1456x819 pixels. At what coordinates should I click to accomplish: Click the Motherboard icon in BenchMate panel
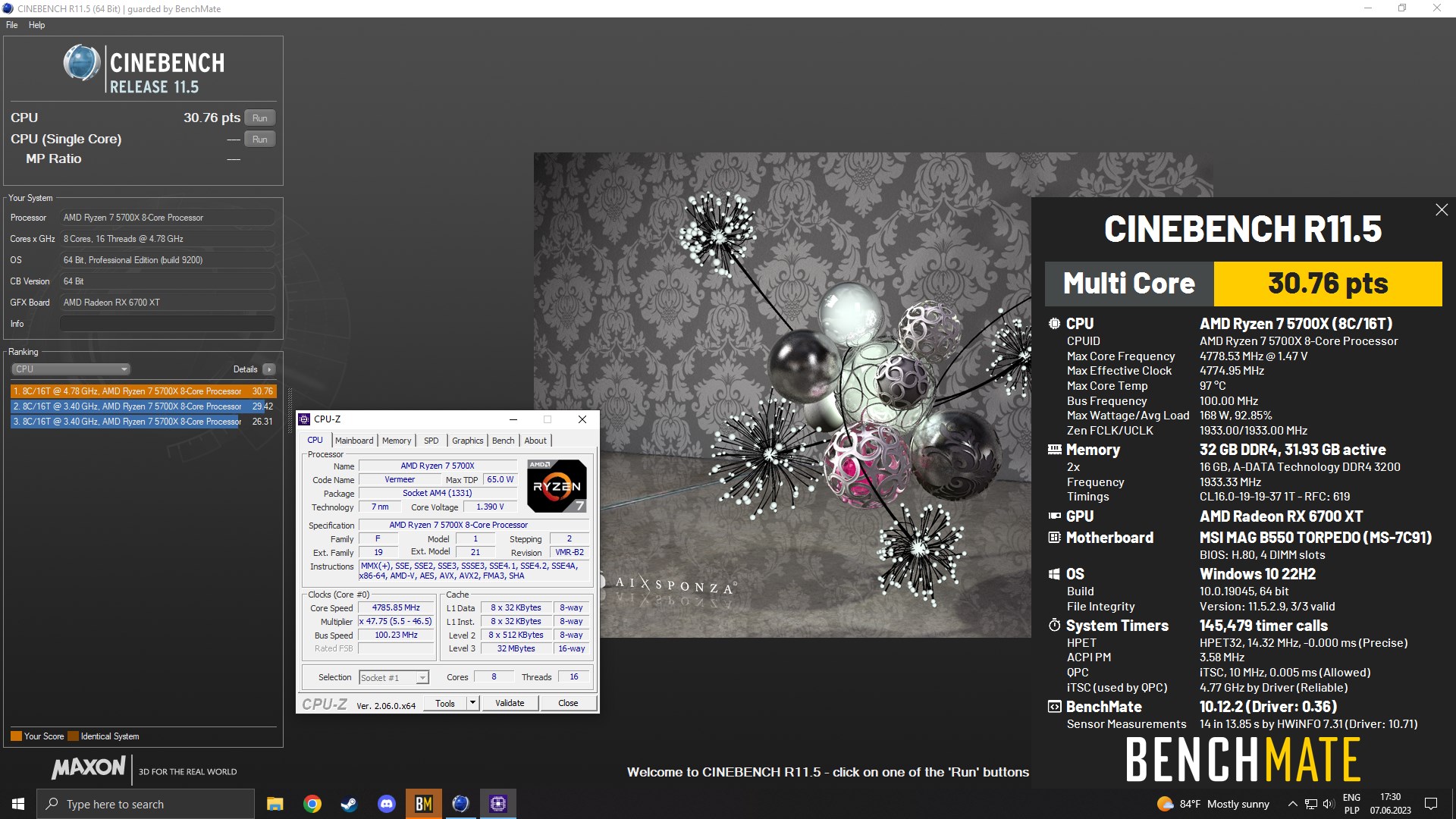tap(1054, 538)
